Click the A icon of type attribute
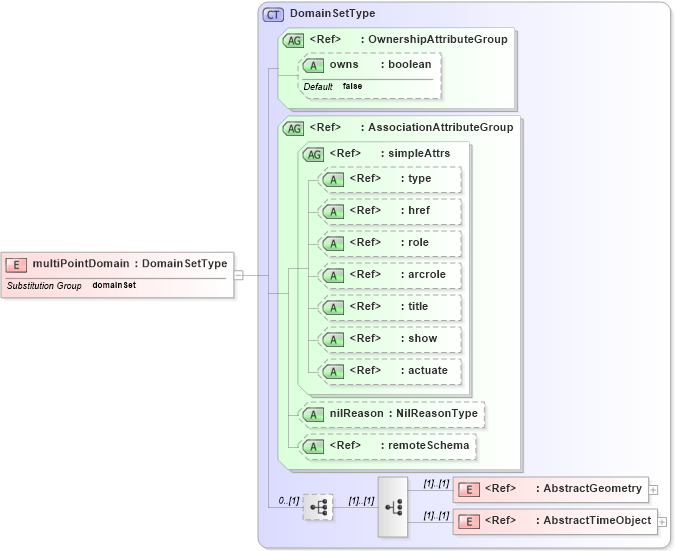Screen dimensions: 675x551 point(333,180)
